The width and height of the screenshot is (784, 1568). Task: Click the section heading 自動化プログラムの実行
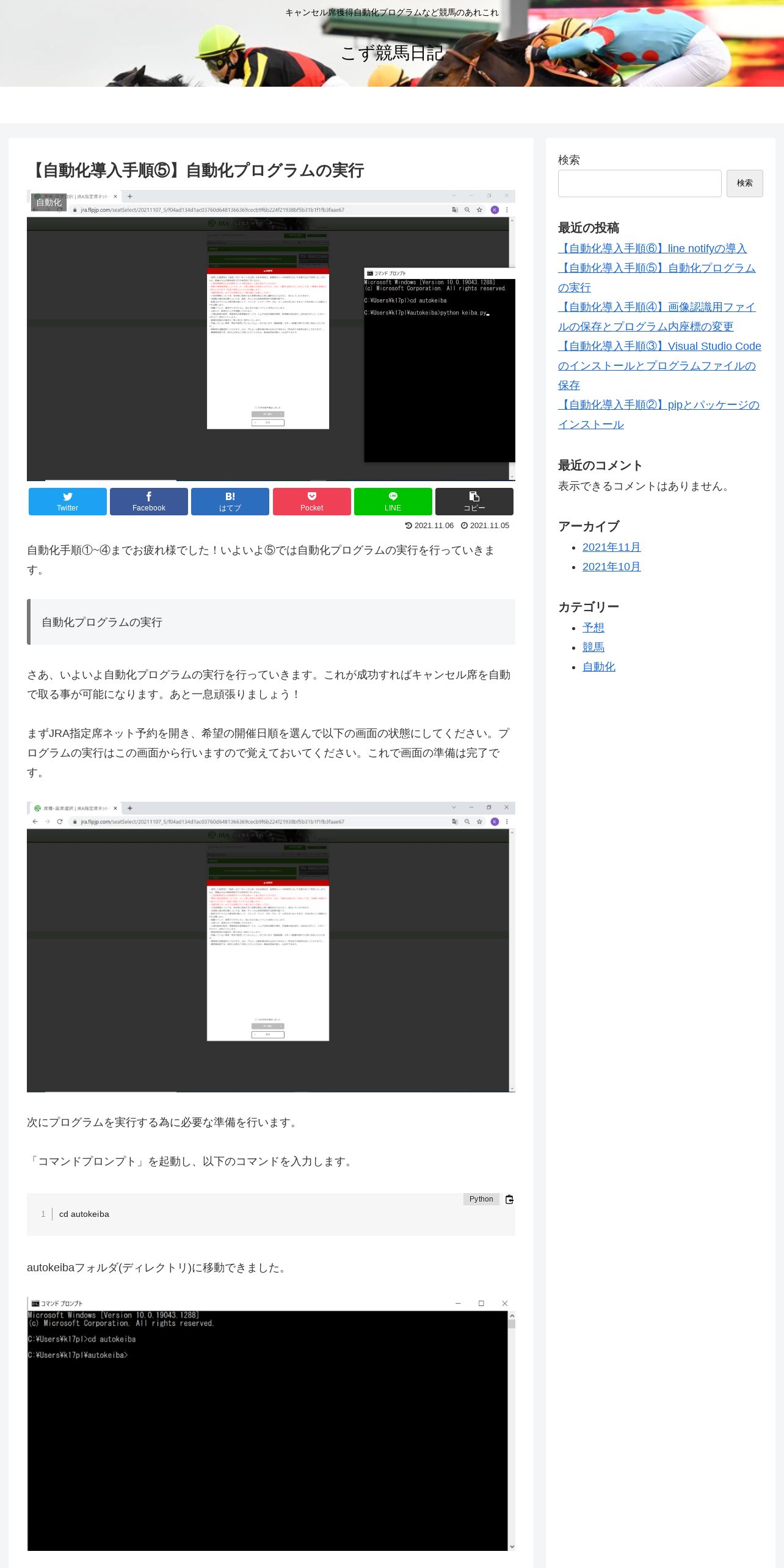[271, 622]
